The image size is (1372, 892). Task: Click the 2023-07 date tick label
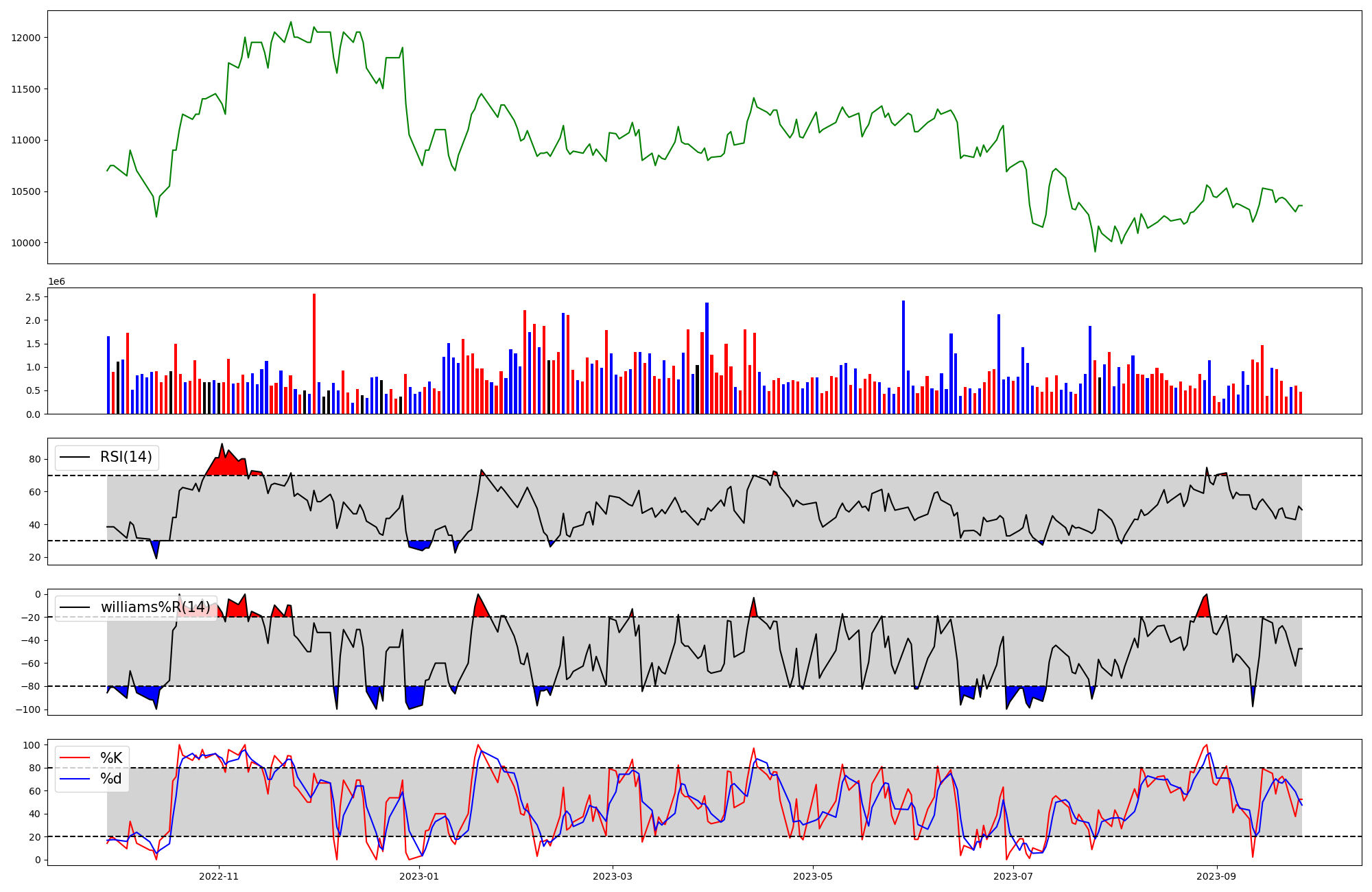(x=1013, y=876)
